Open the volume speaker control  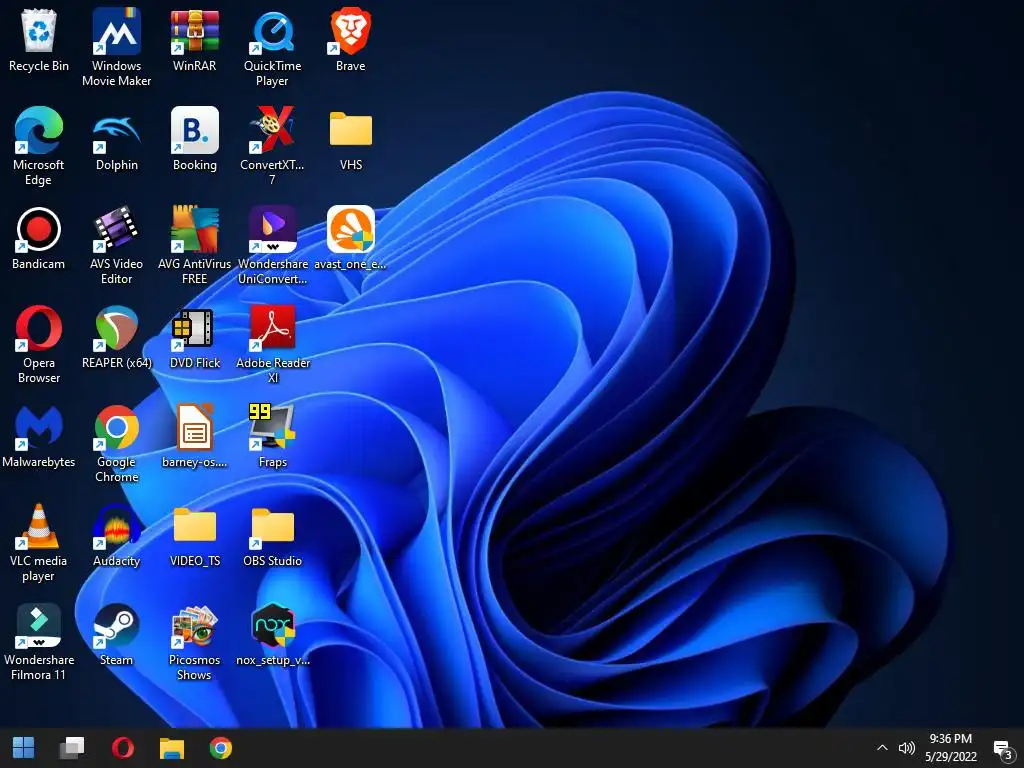[x=906, y=748]
